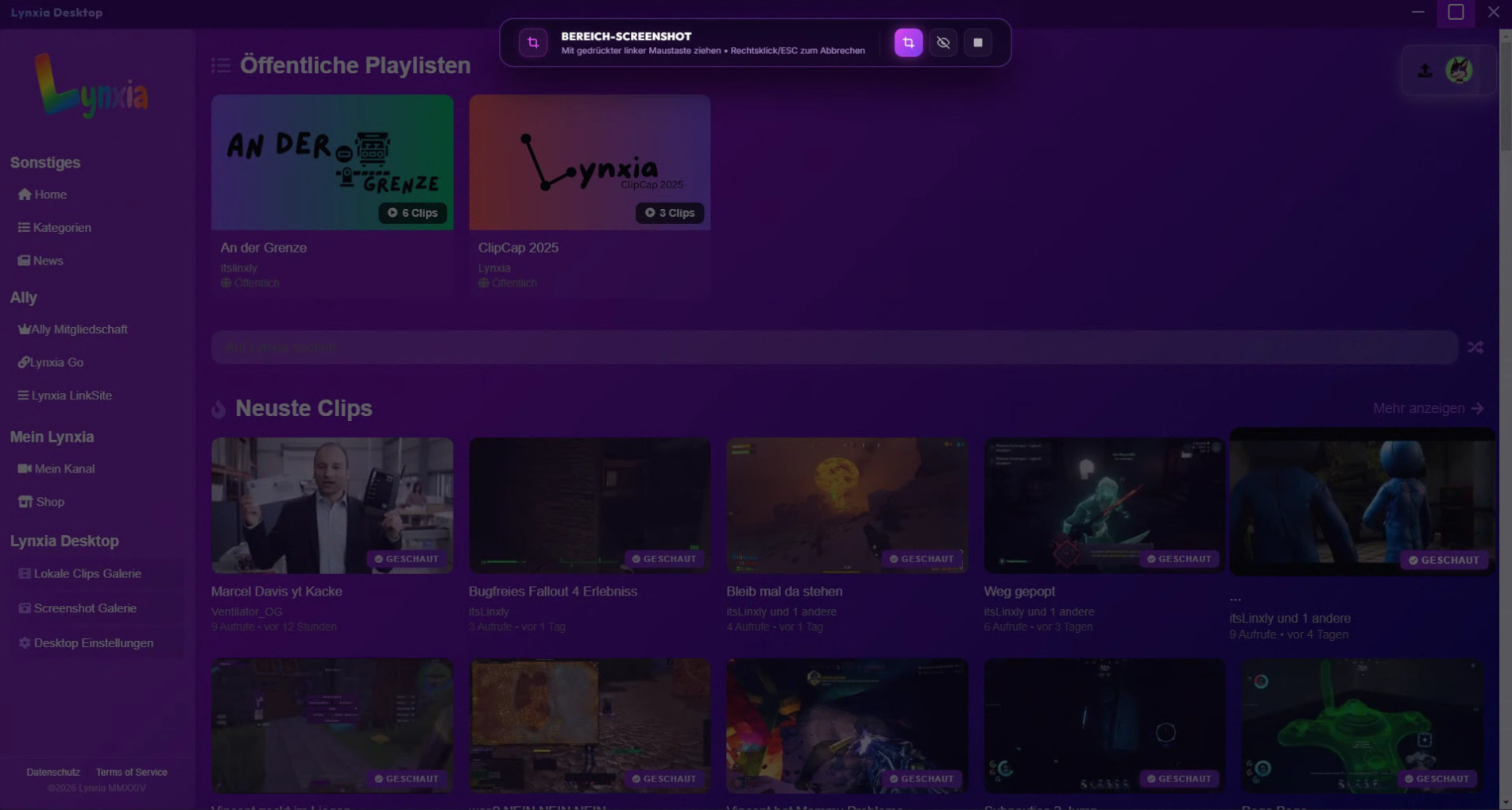Click the Marcel Davis yt Kacke title
The height and width of the screenshot is (810, 1512).
pyautogui.click(x=276, y=592)
